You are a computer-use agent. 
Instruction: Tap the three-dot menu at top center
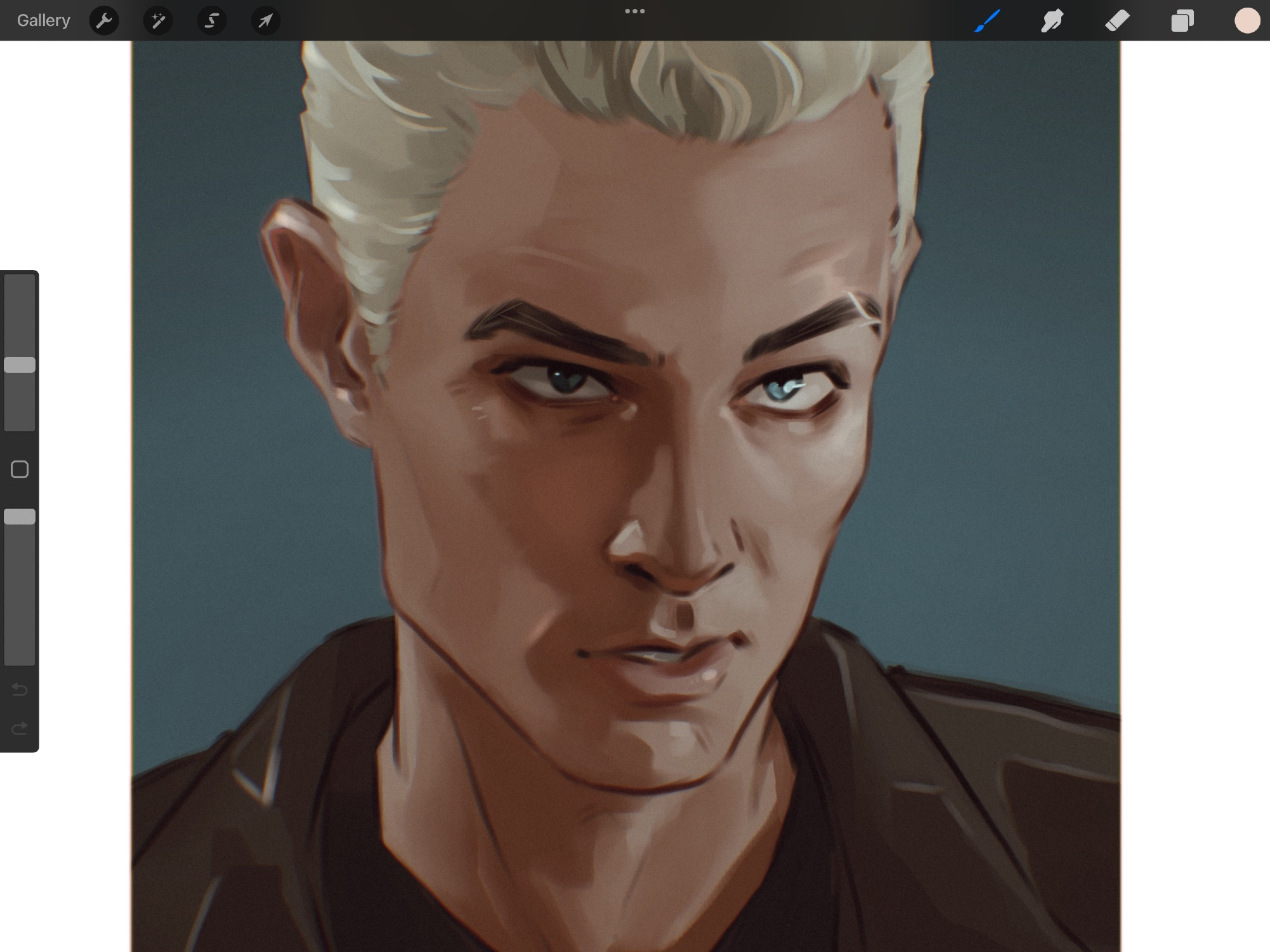[635, 11]
